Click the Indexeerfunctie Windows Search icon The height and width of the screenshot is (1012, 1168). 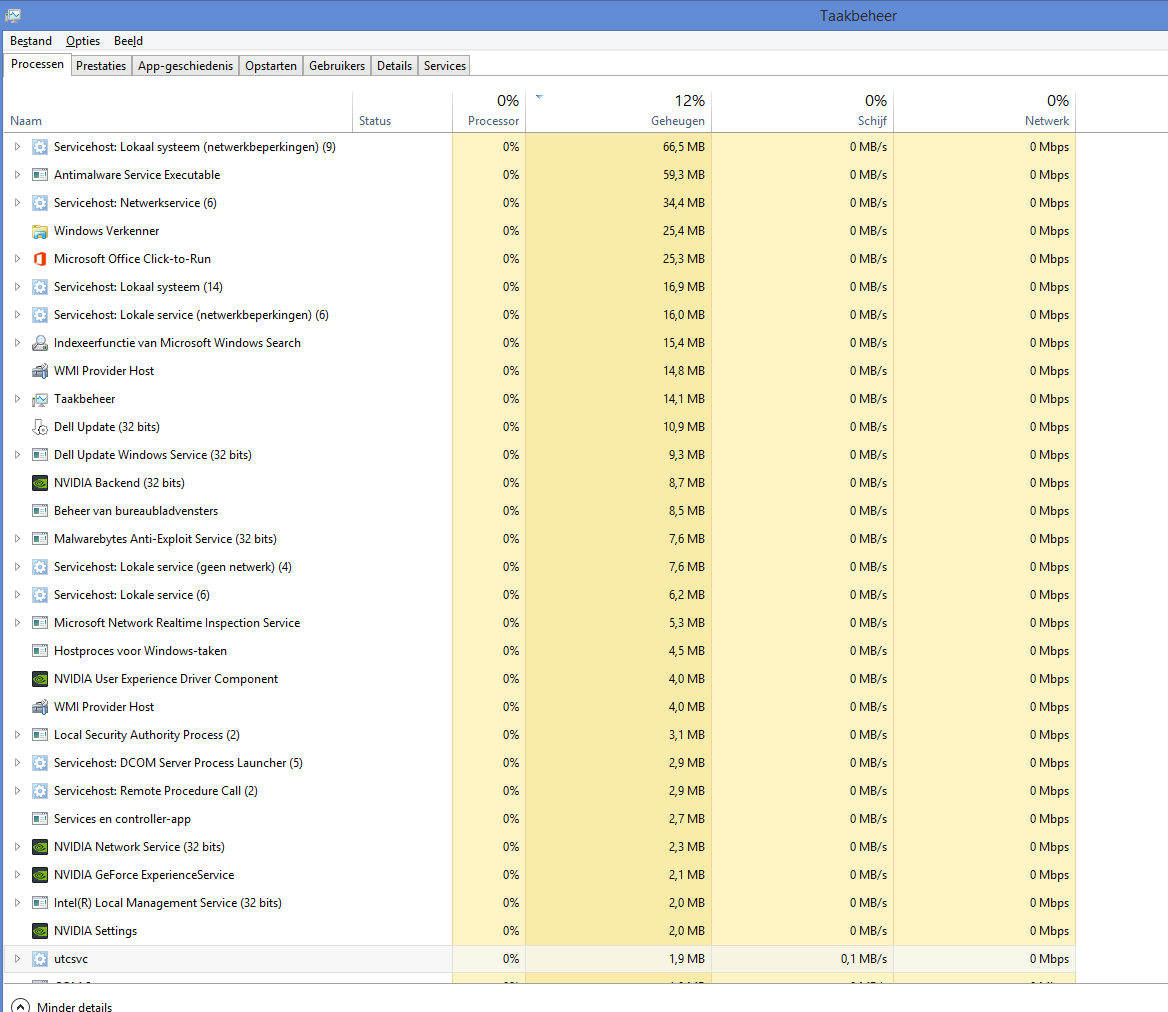(x=40, y=343)
